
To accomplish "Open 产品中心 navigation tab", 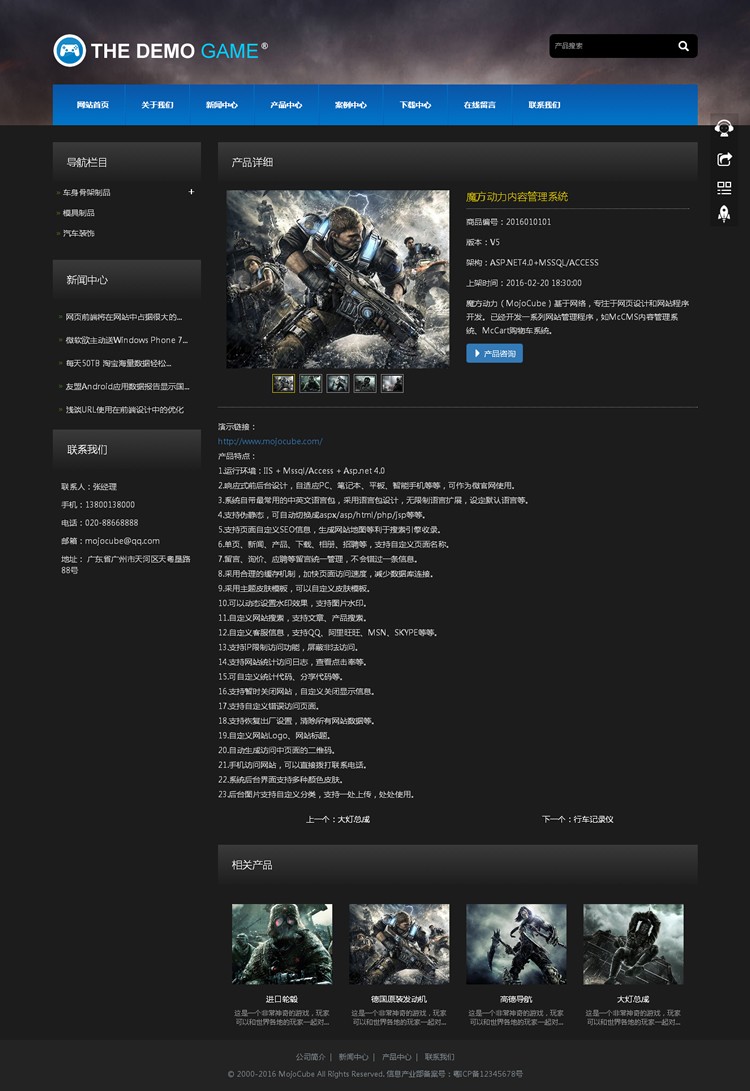I will coord(286,105).
